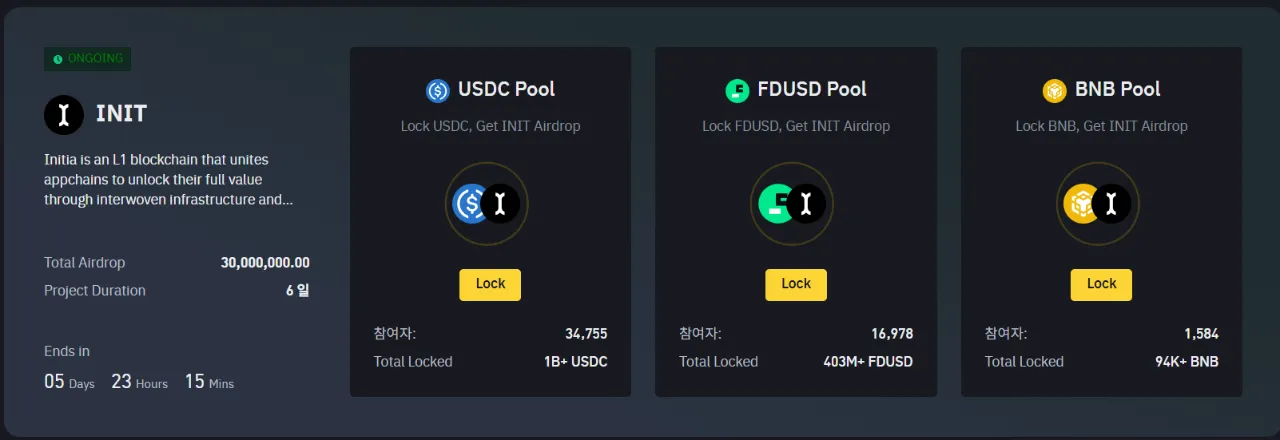Open the USDC Pool title
The height and width of the screenshot is (440, 1280).
506,89
